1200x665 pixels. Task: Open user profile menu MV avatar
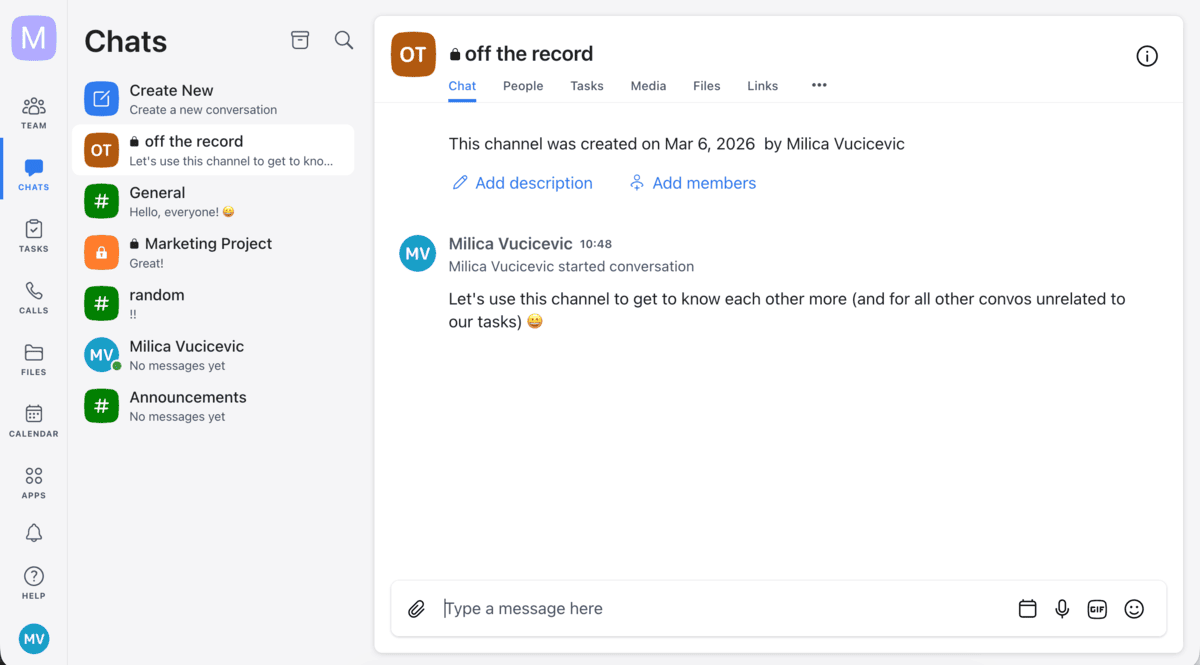coord(34,639)
